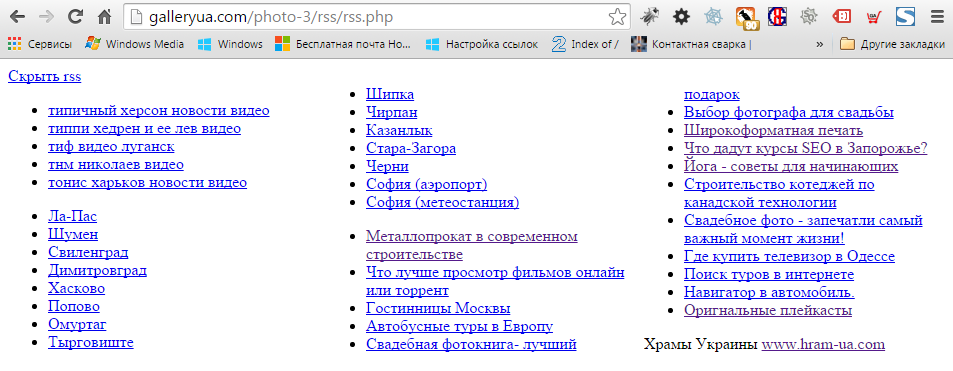Click the Ла-Пас link
Screen dimensions: 953x371
point(72,217)
